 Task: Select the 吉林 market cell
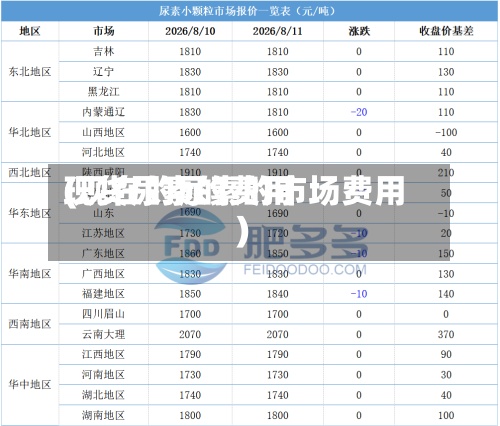click(104, 51)
